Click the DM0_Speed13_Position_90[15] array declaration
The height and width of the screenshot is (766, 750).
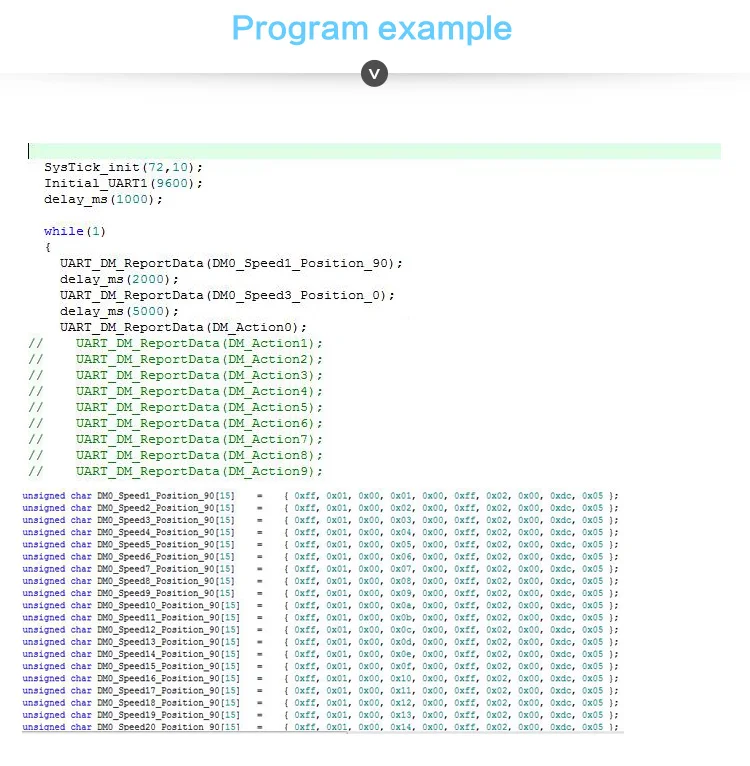point(321,642)
